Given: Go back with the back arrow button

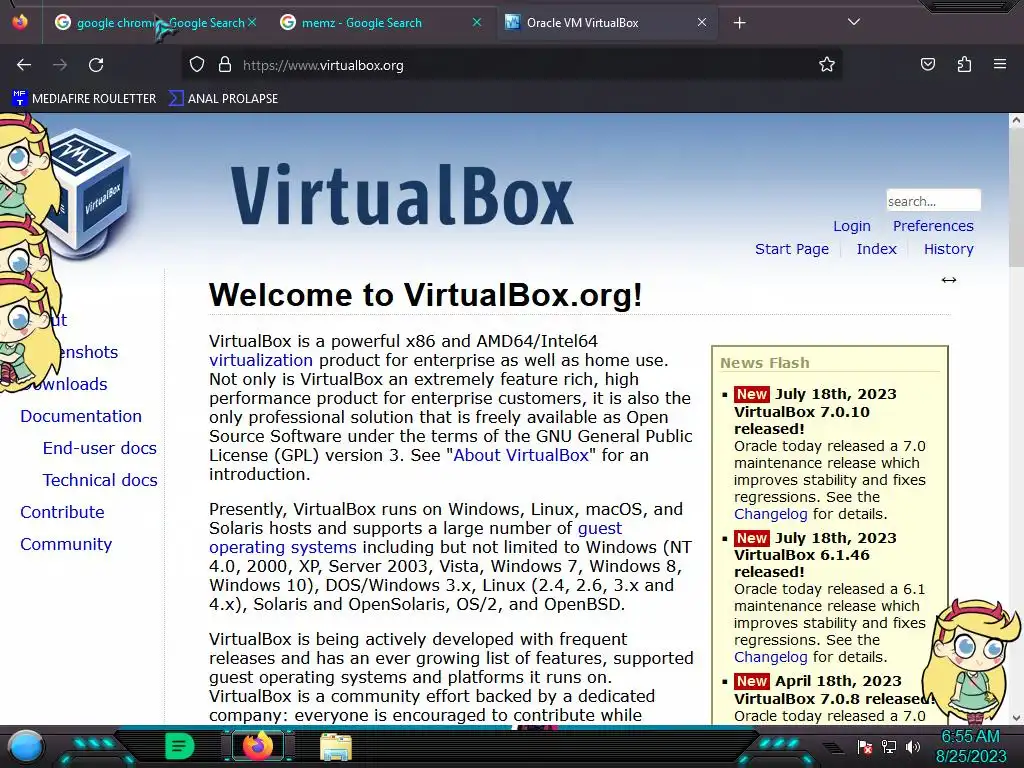Looking at the screenshot, I should (x=24, y=65).
